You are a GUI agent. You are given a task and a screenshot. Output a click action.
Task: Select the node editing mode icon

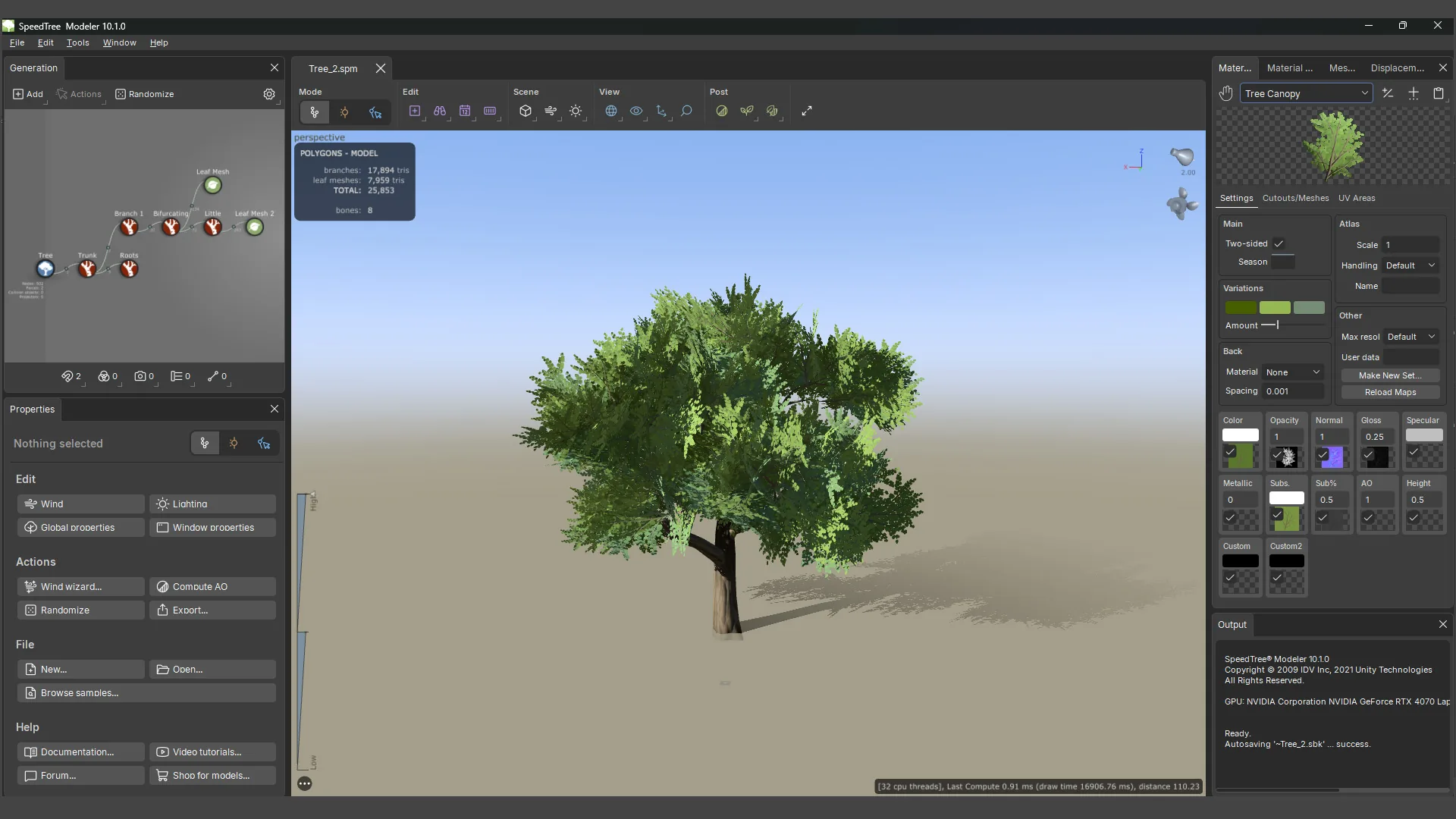pos(344,112)
